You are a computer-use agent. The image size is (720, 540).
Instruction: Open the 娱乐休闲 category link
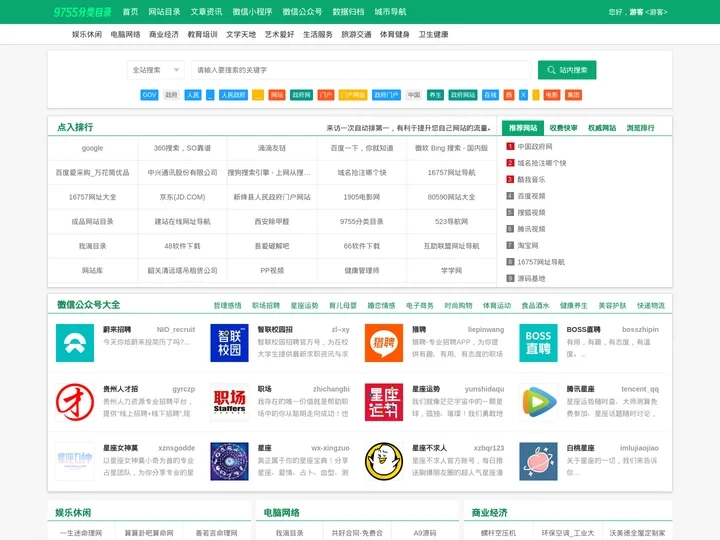[87, 34]
